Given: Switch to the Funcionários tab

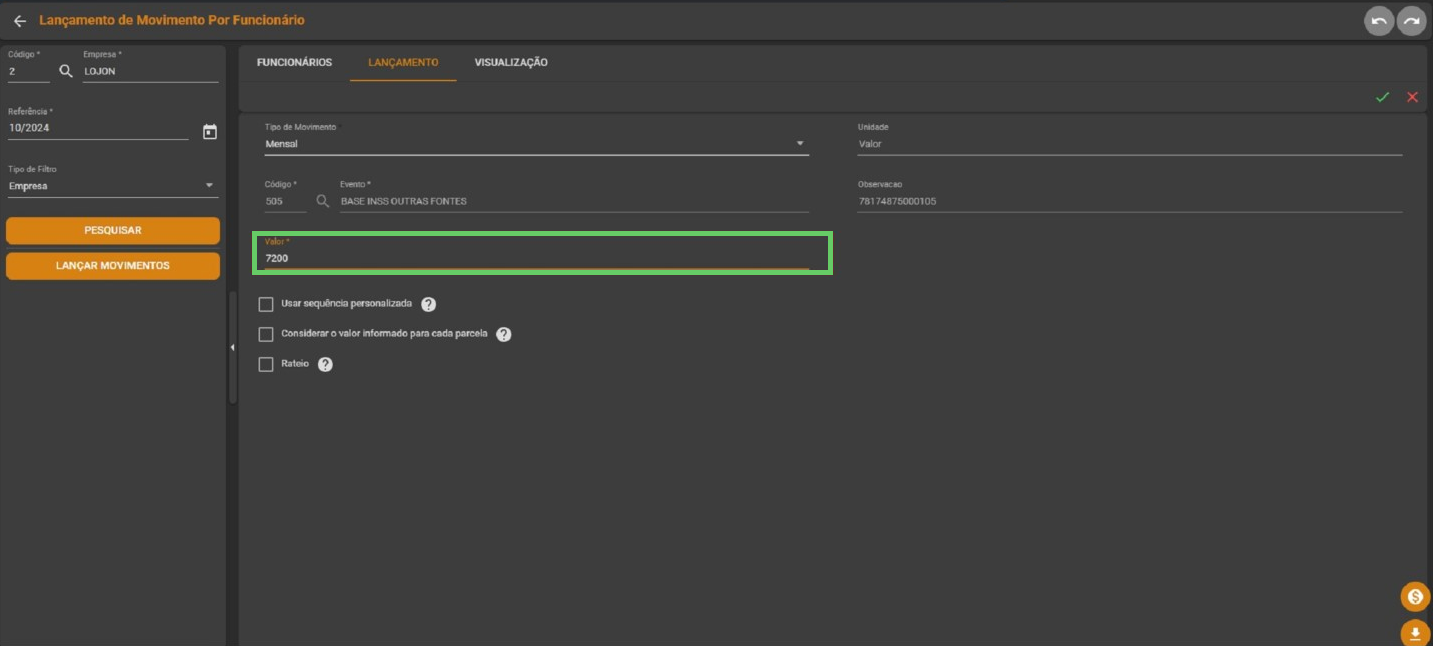Looking at the screenshot, I should click(294, 62).
